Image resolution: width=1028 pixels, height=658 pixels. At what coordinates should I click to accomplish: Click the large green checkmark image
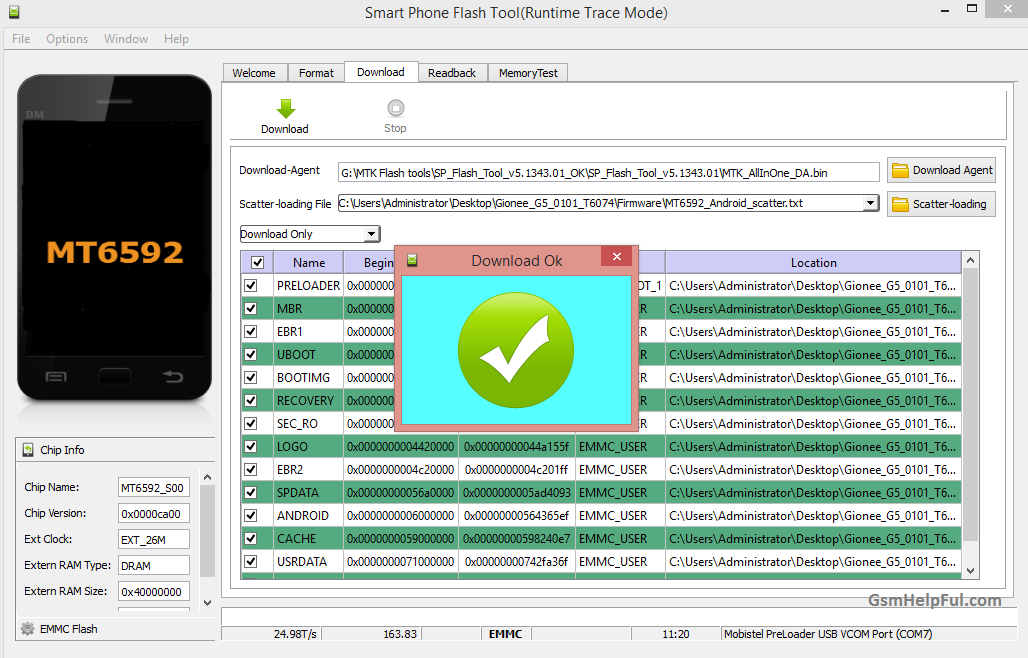(516, 350)
